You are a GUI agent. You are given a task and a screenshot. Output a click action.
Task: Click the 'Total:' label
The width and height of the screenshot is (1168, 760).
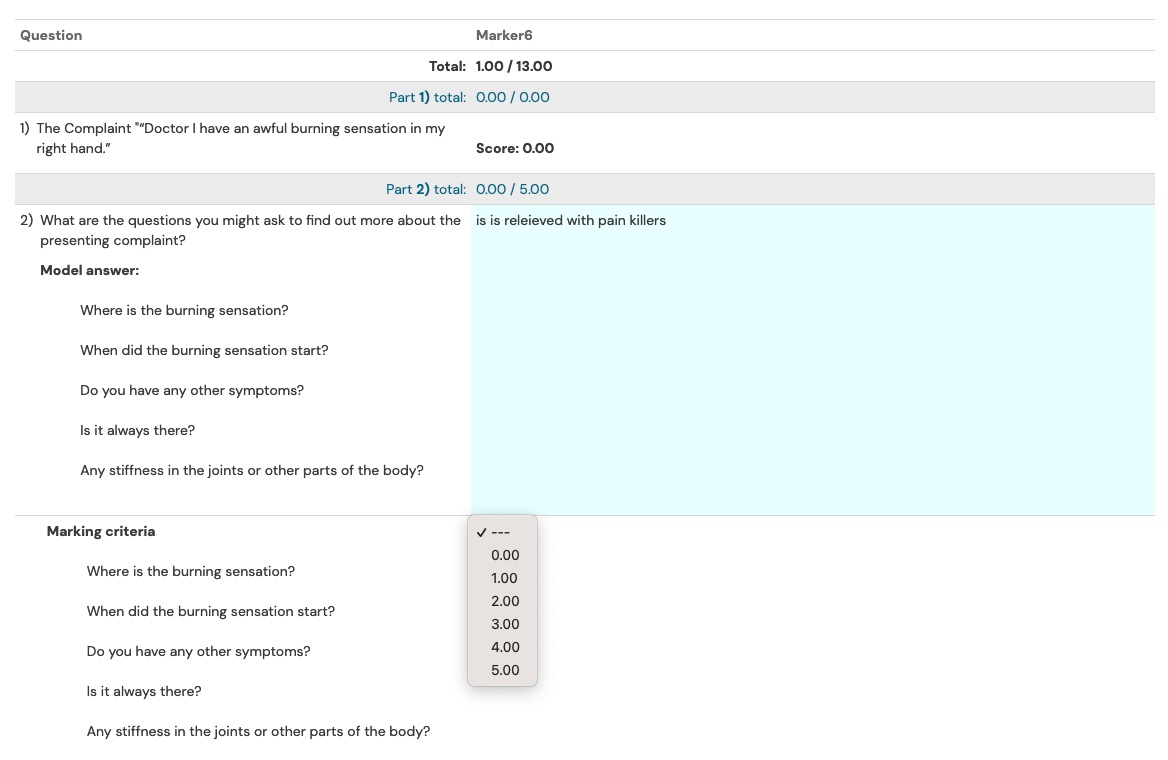tap(447, 66)
